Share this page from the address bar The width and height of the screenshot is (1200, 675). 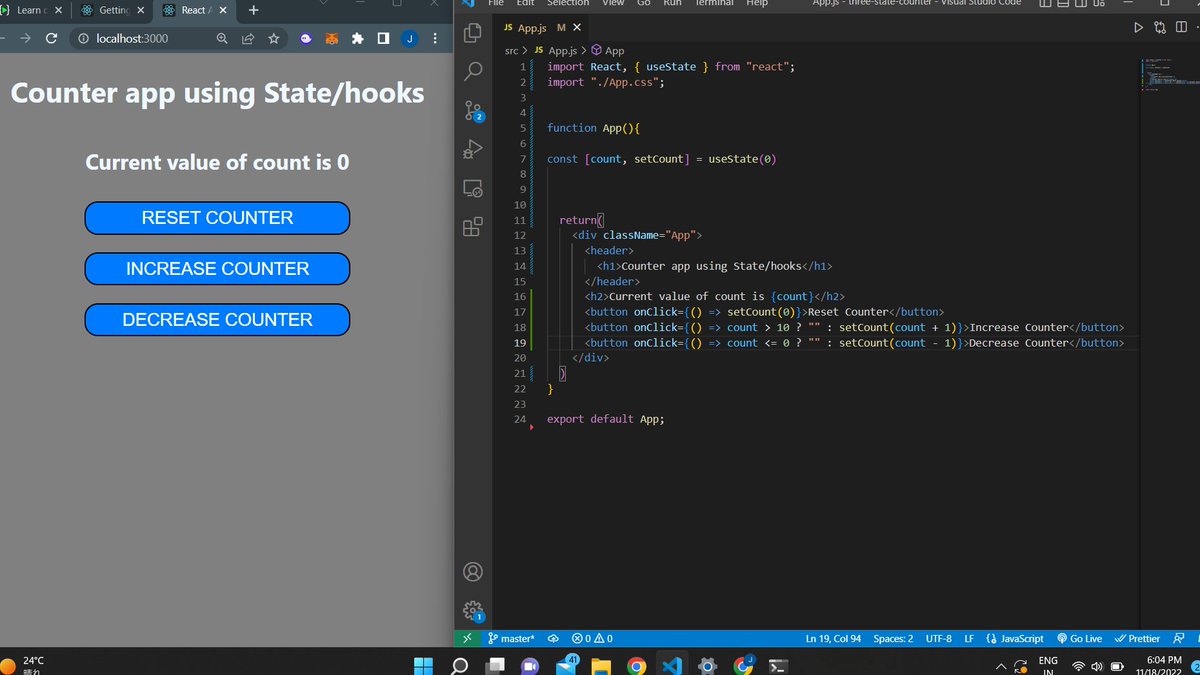tap(247, 39)
